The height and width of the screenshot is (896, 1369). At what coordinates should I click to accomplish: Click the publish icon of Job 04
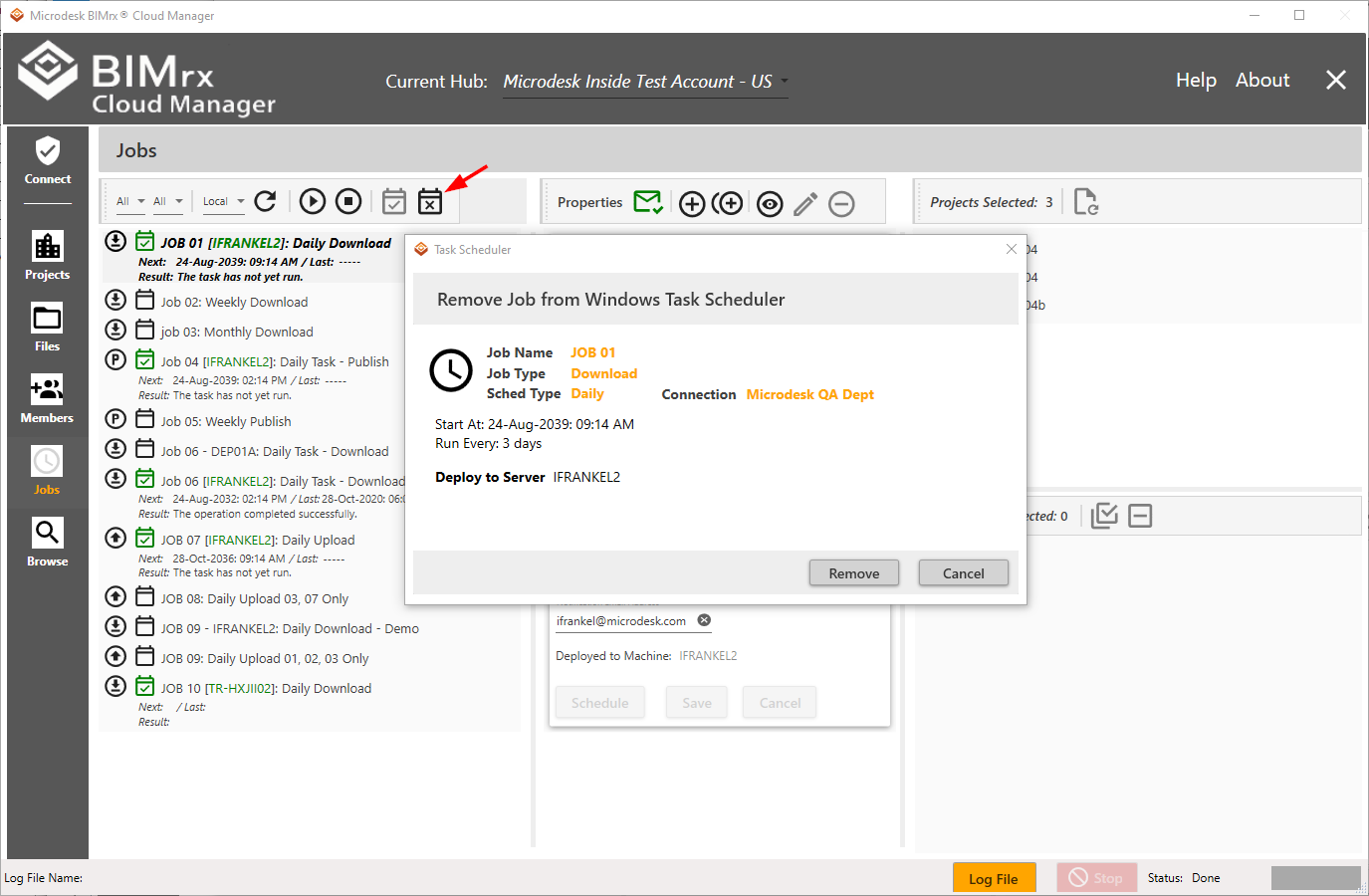pyautogui.click(x=115, y=359)
